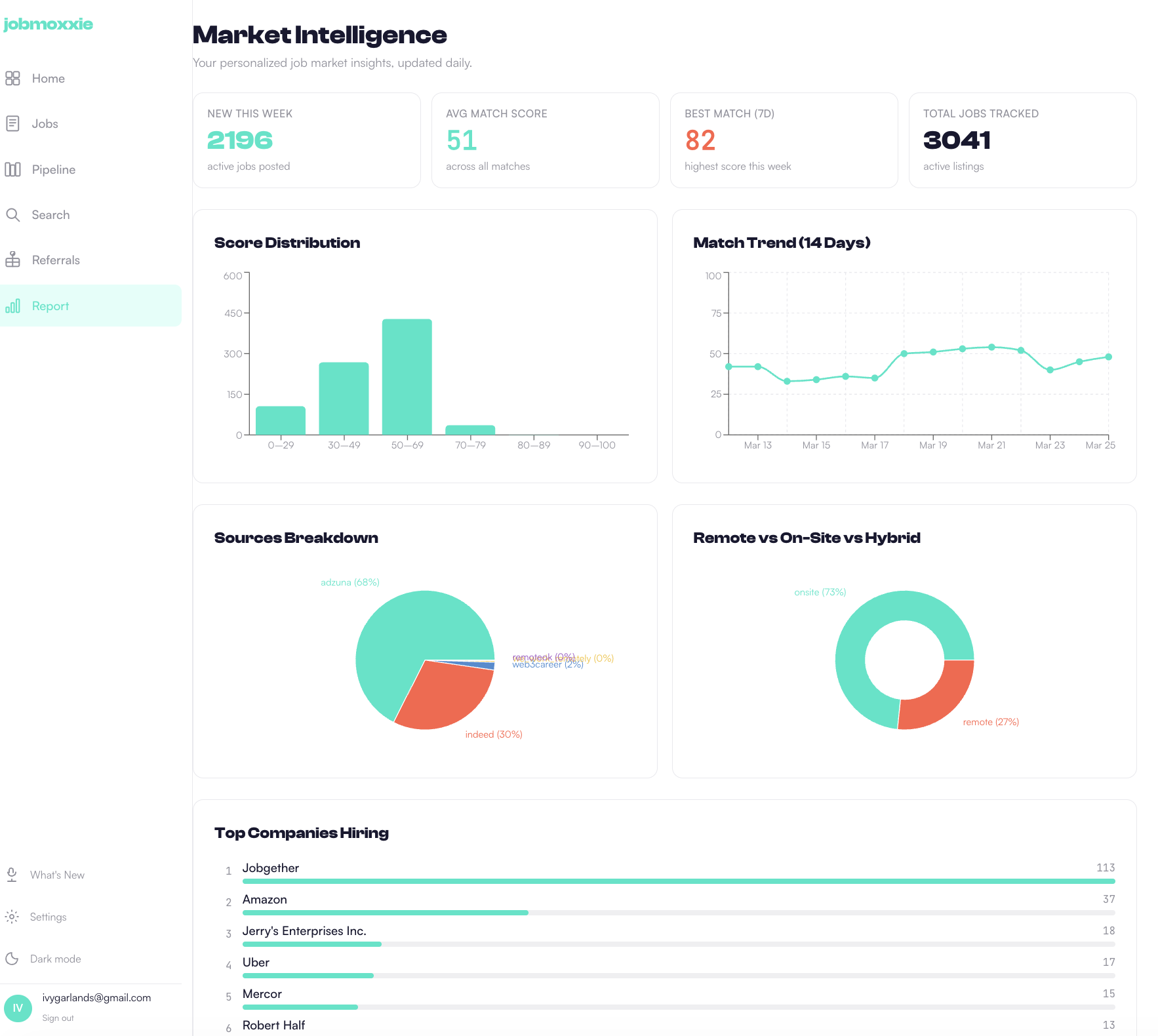Click the Referrals gift icon

coord(12,260)
